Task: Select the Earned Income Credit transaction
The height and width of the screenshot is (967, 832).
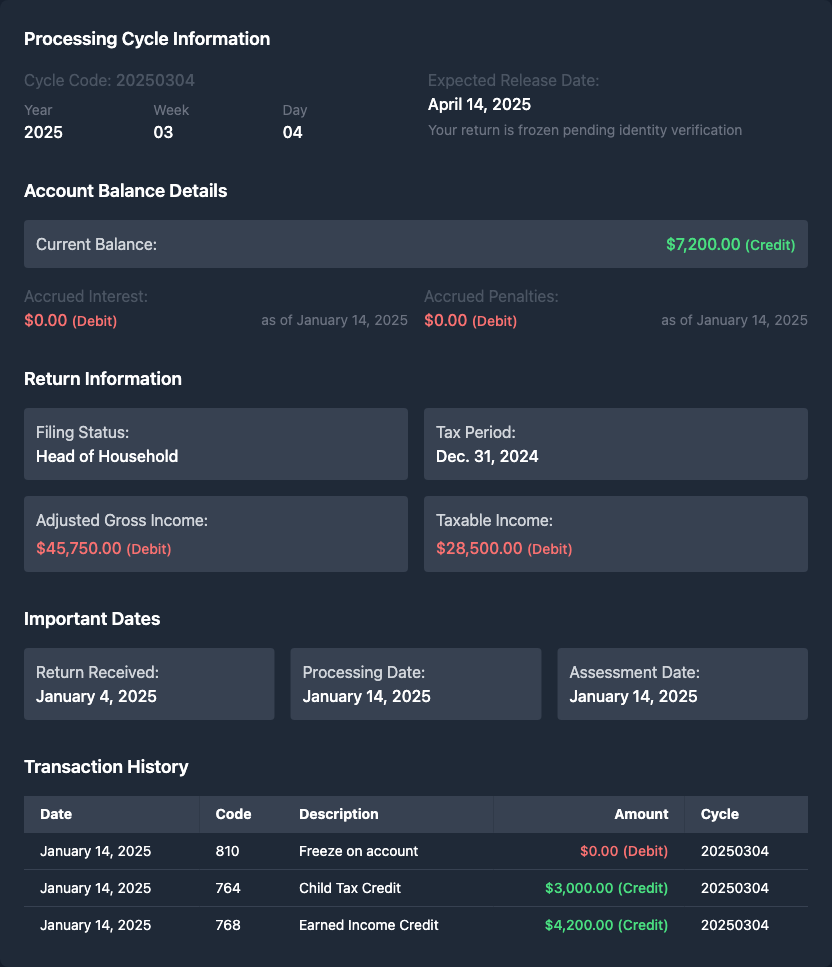Action: [368, 925]
